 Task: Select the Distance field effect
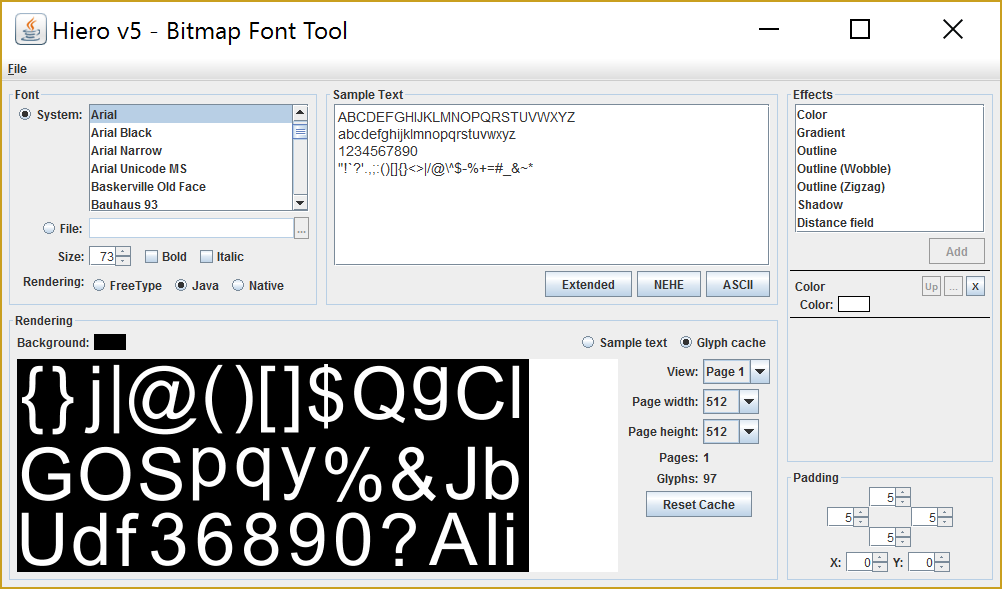[889, 222]
